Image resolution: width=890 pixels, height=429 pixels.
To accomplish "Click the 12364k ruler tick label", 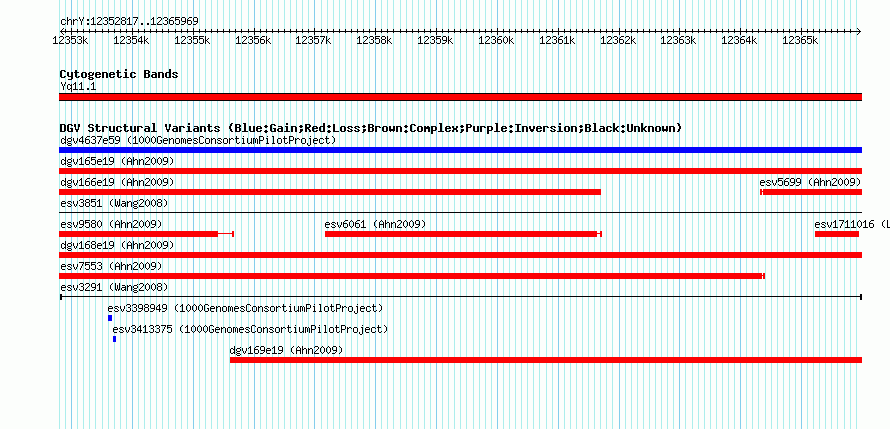I will pos(739,40).
